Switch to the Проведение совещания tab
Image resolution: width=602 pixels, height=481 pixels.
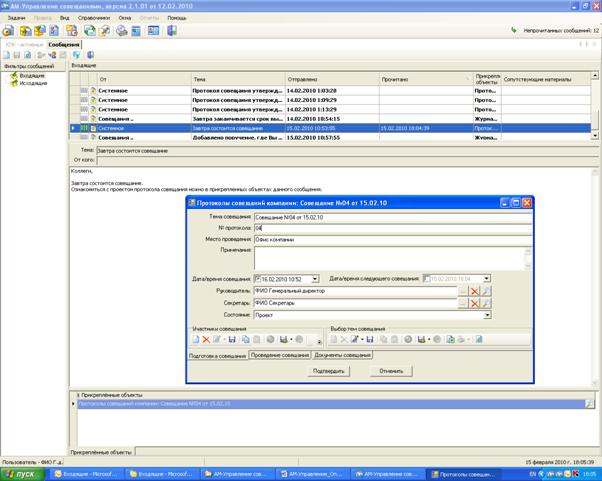[280, 355]
